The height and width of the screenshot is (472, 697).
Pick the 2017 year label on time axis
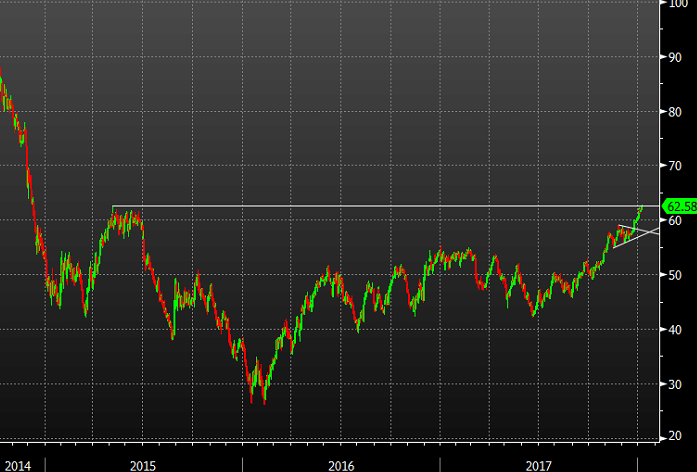click(538, 465)
